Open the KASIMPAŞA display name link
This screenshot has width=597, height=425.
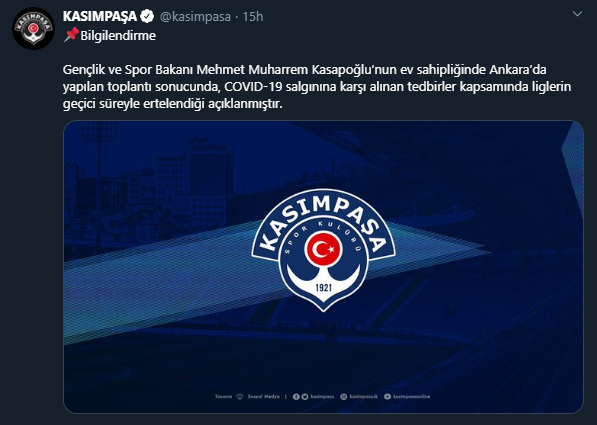[x=100, y=16]
